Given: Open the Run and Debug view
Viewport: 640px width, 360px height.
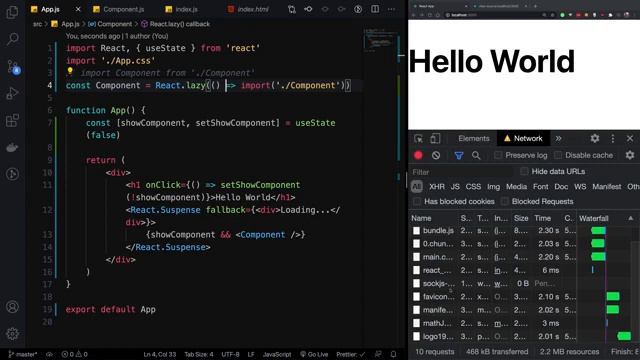Looking at the screenshot, I should (x=12, y=93).
